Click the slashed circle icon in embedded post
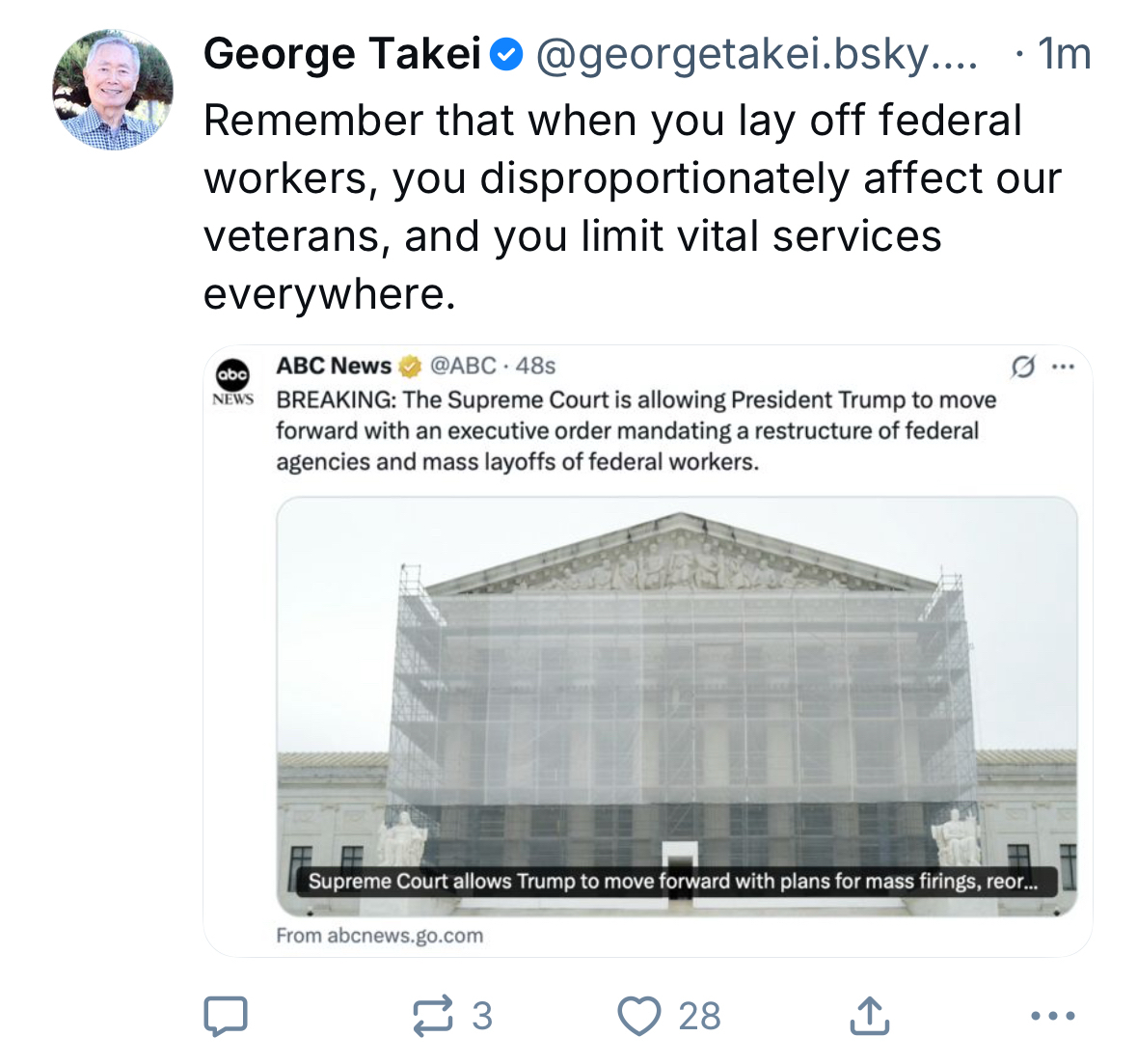Screen dimensions: 1137x1064 coord(1022,367)
